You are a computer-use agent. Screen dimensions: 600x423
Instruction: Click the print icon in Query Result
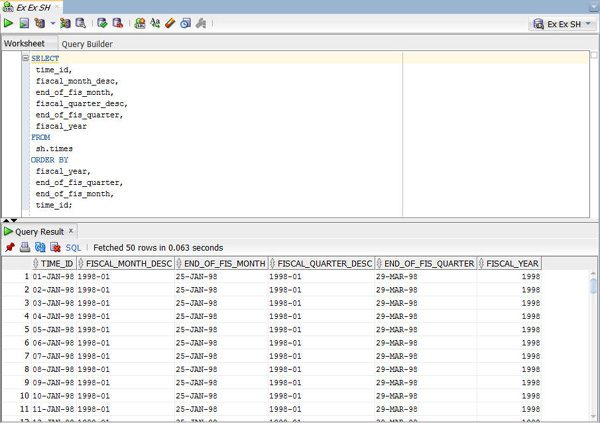(25, 247)
